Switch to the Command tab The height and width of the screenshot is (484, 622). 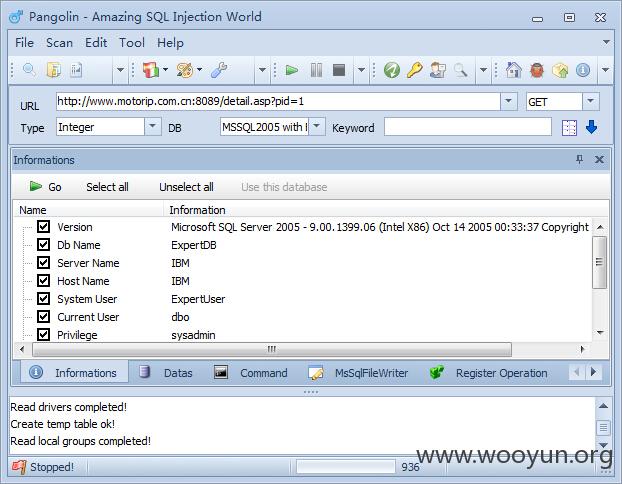coord(251,373)
